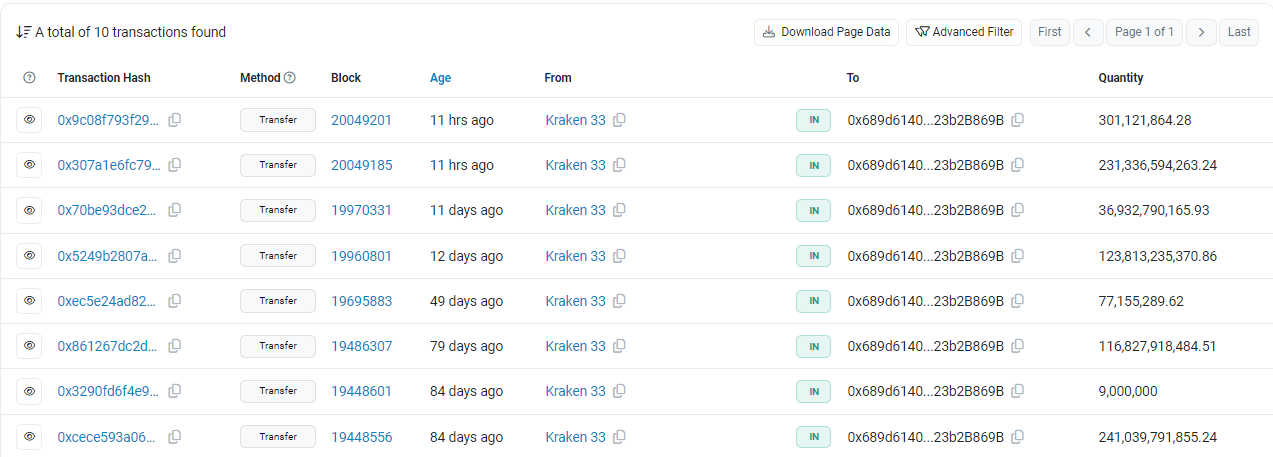Copy transaction hash 0x9c08f793f29
This screenshot has width=1273, height=457.
click(175, 120)
